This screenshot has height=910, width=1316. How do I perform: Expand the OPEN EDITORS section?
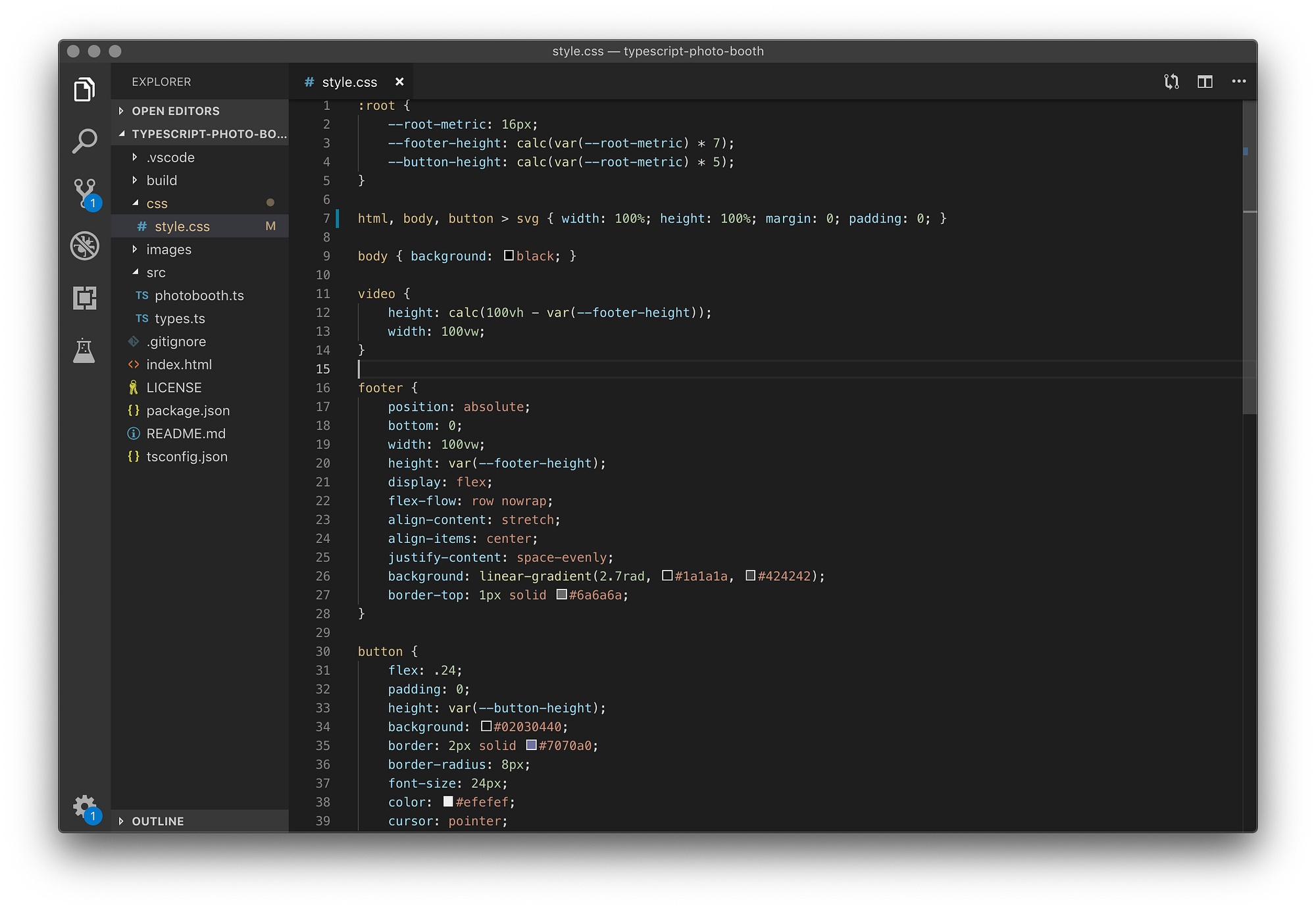(x=175, y=111)
